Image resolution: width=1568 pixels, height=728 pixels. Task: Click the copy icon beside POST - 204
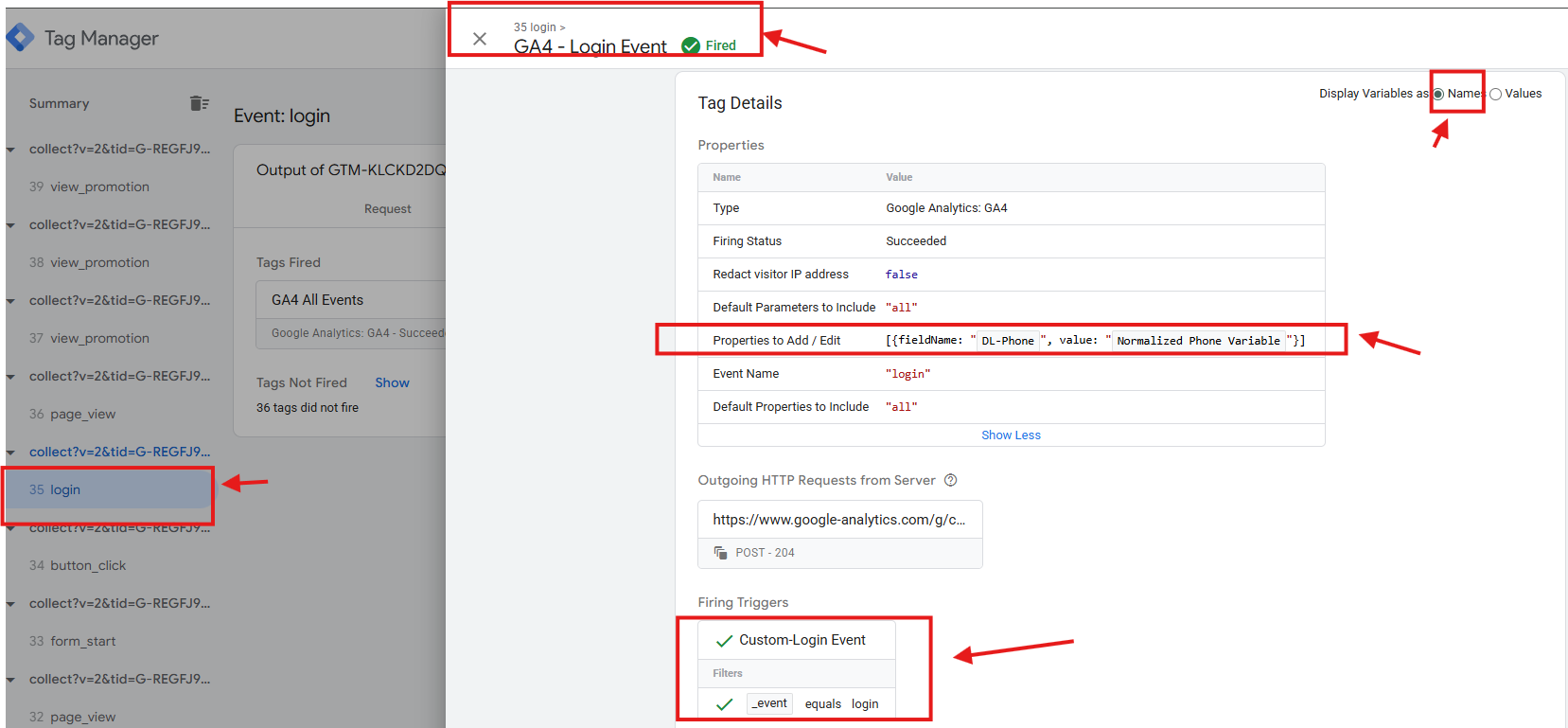pyautogui.click(x=721, y=553)
